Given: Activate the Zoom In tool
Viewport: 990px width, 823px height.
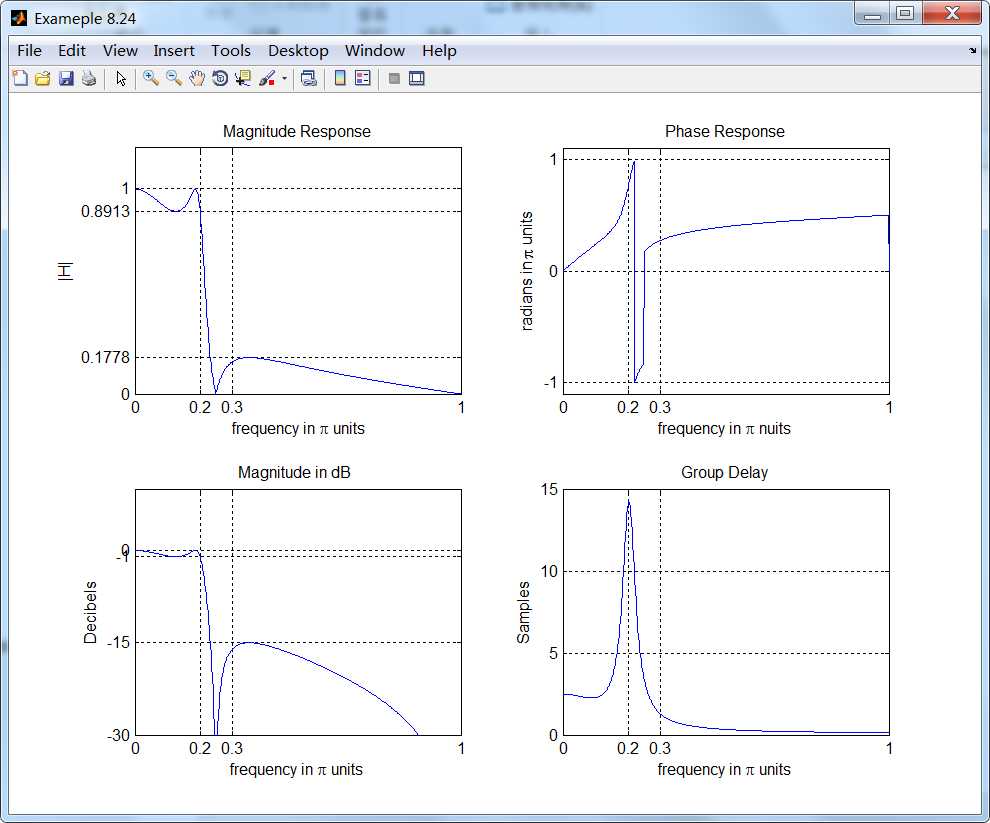Looking at the screenshot, I should 150,78.
